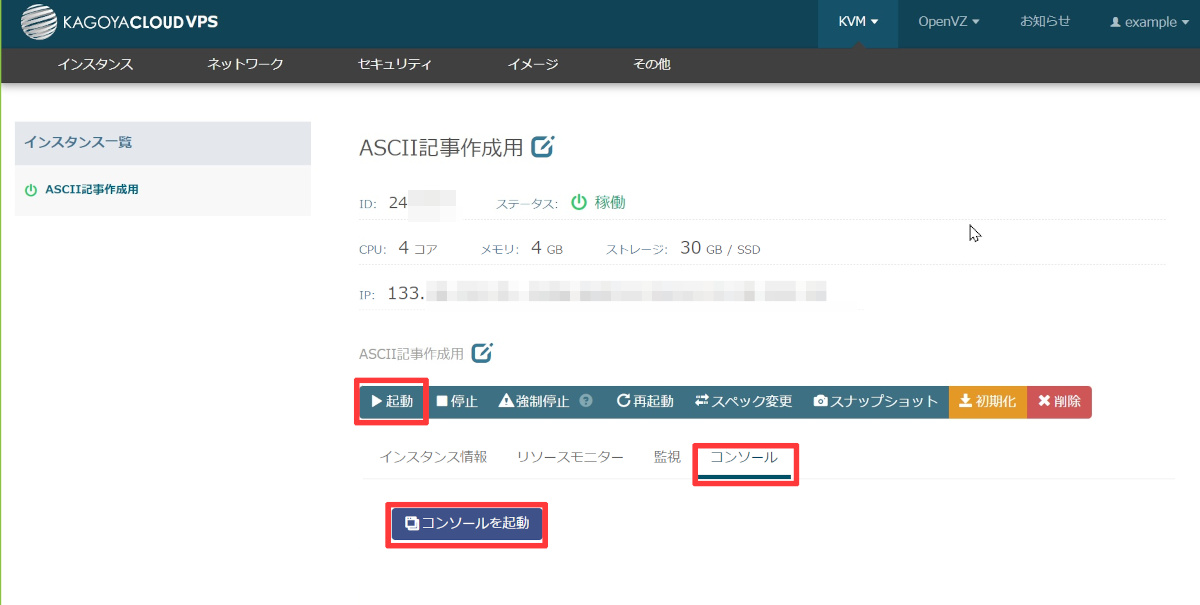
Task: Click the スペック変更 button
Action: (744, 401)
